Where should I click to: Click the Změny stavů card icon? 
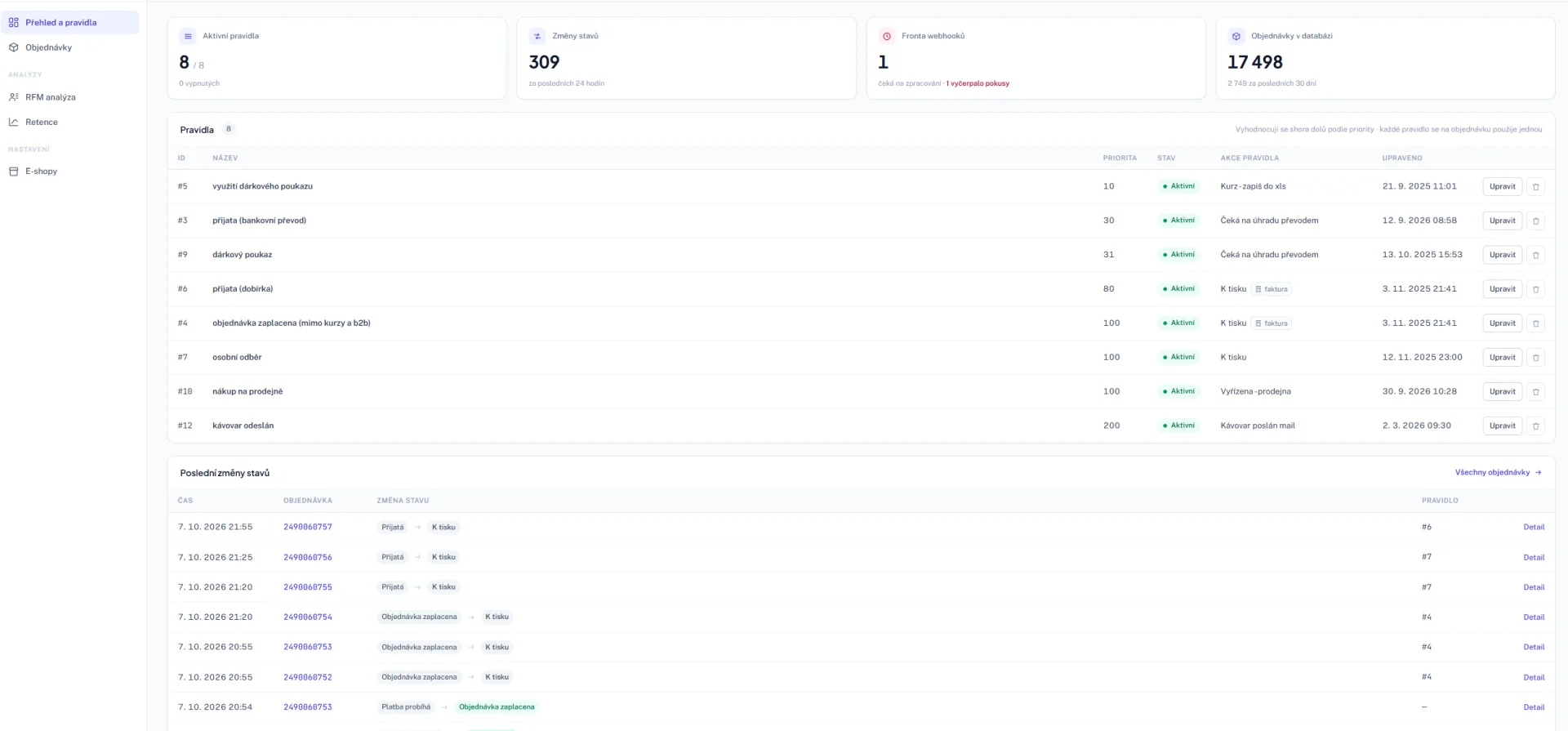537,36
